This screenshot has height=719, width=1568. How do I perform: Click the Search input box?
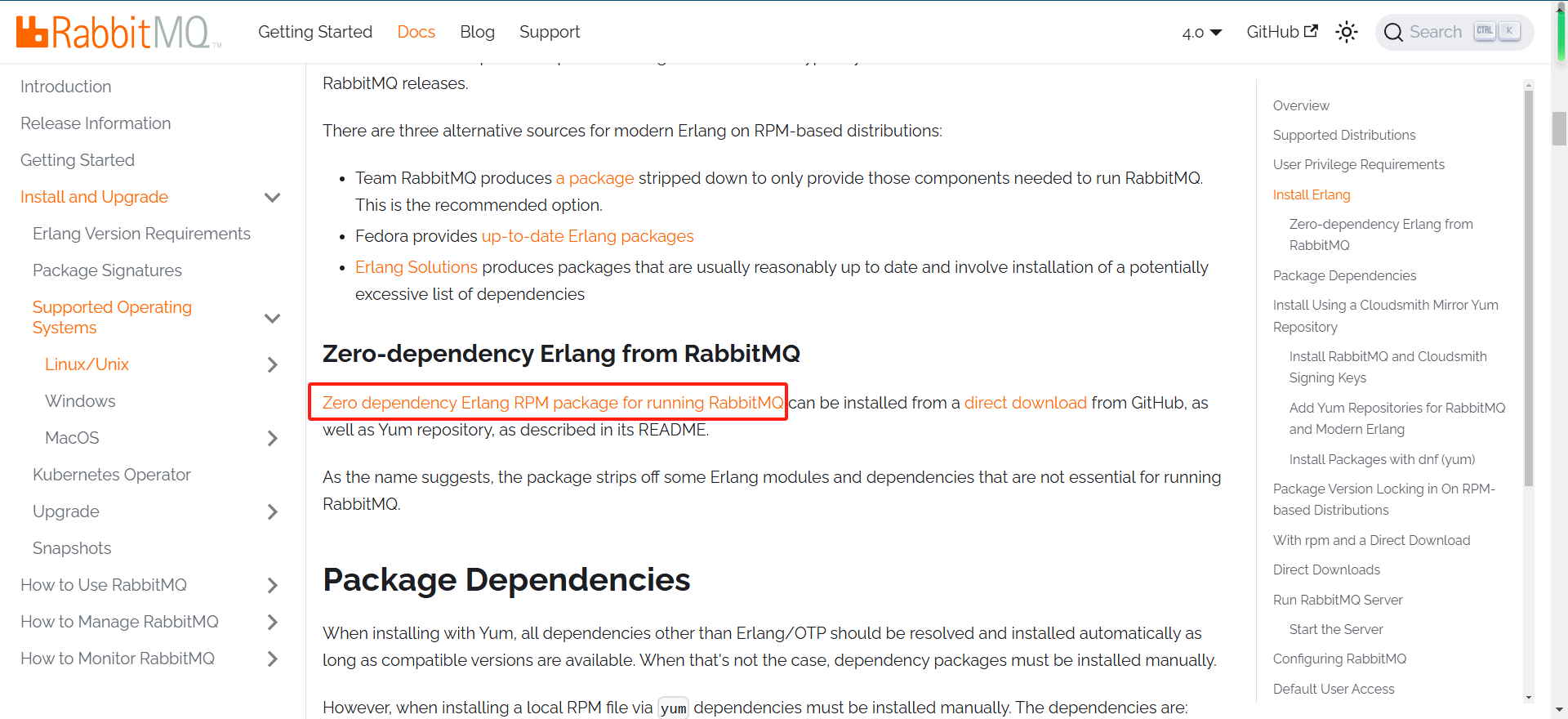1436,32
